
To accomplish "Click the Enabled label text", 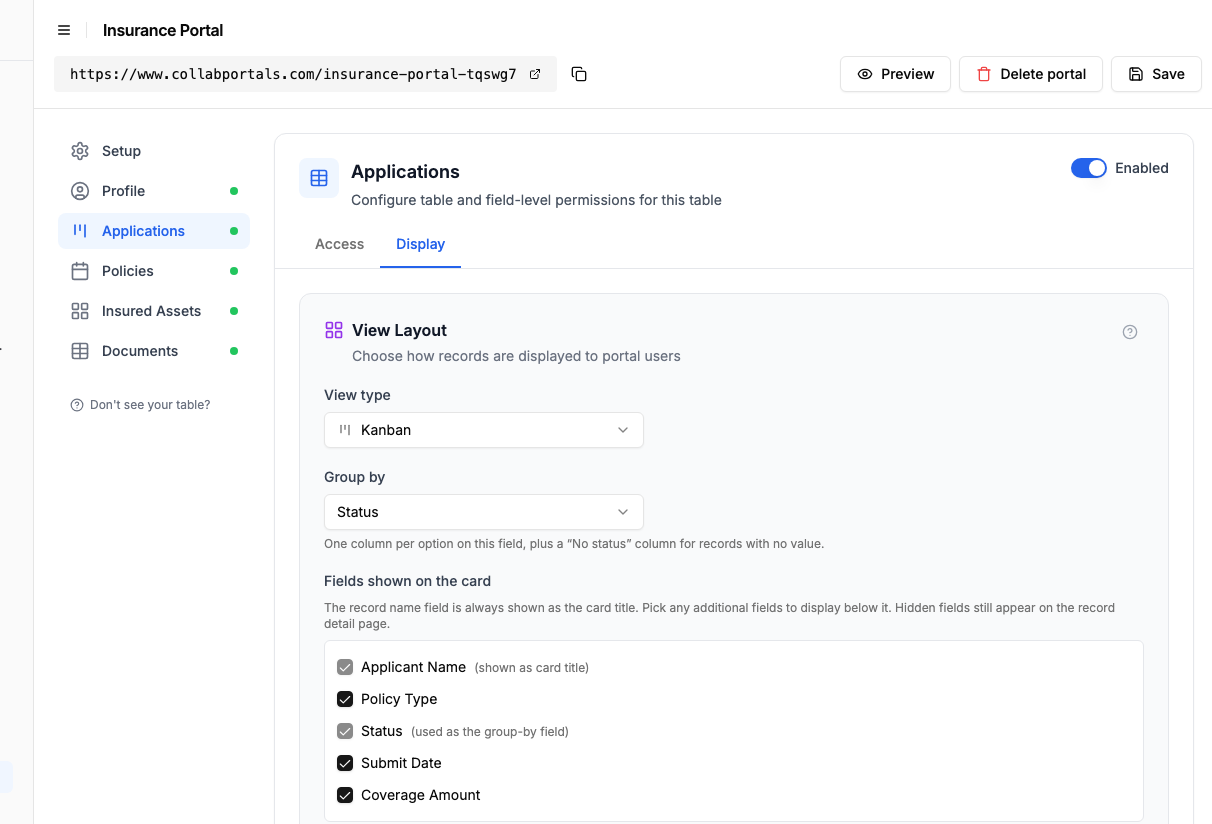I will (x=1142, y=168).
